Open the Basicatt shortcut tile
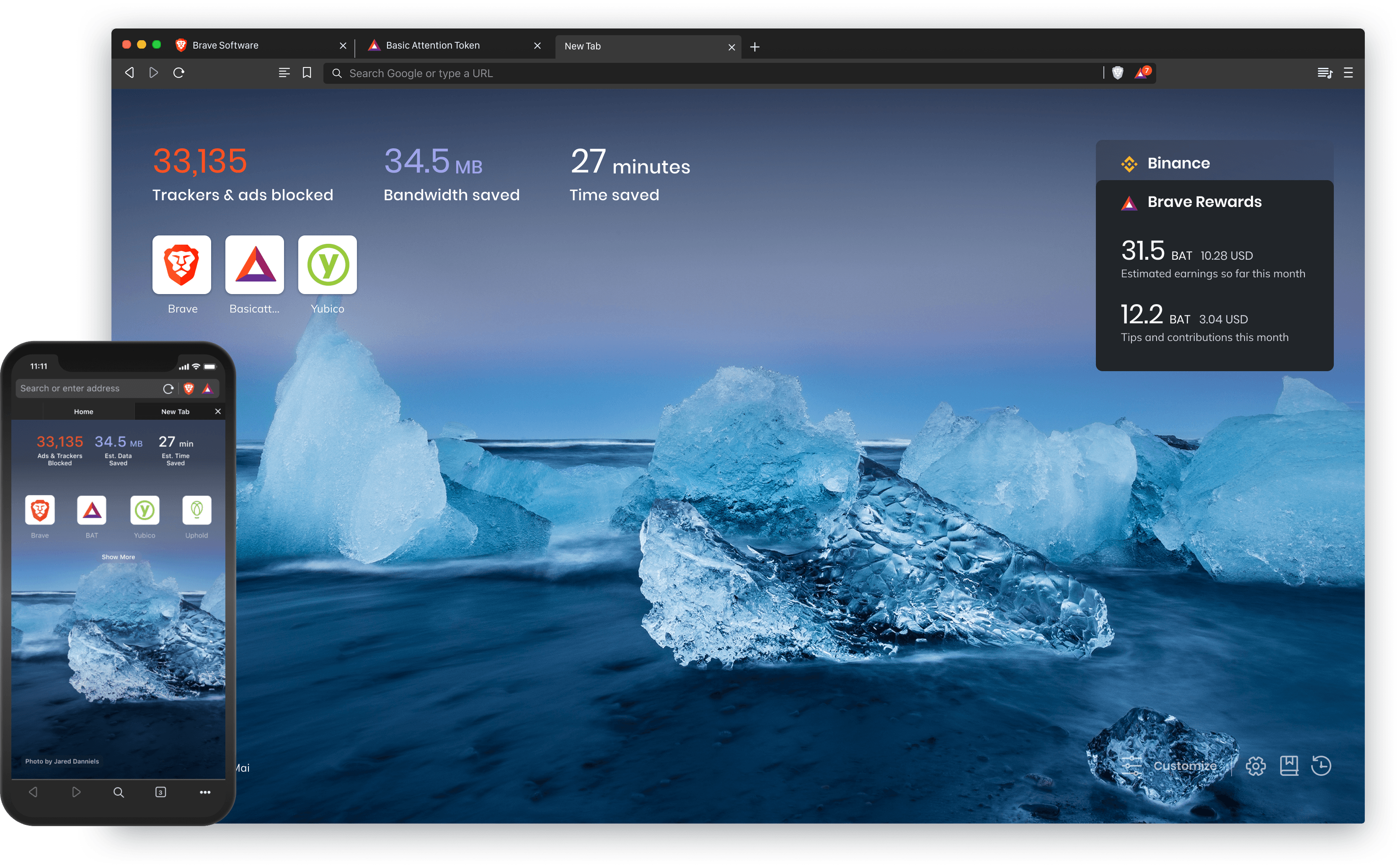This screenshot has height=868, width=1400. tap(254, 265)
